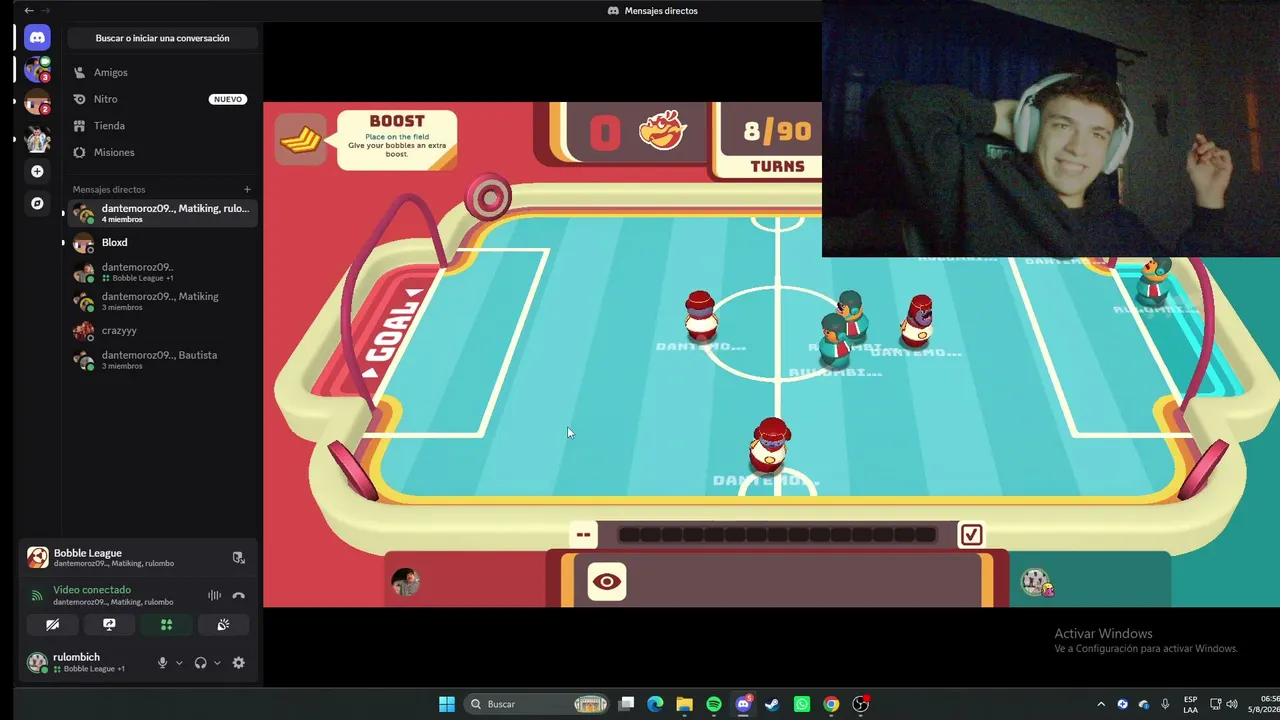
Task: Open Steam from the taskbar
Action: [772, 704]
